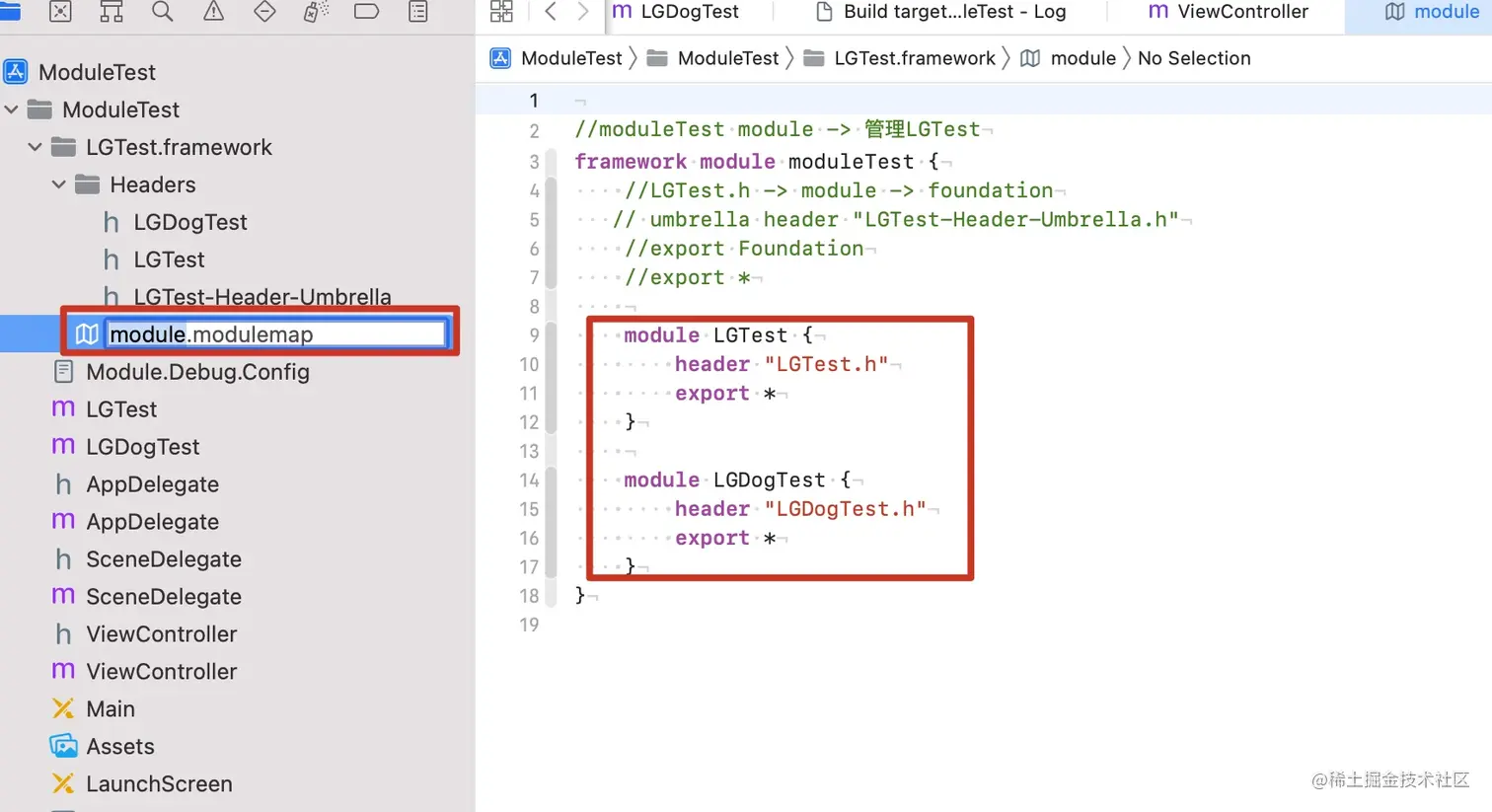The image size is (1492, 812).
Task: Select the LGDogTest implementation file
Action: tap(142, 447)
